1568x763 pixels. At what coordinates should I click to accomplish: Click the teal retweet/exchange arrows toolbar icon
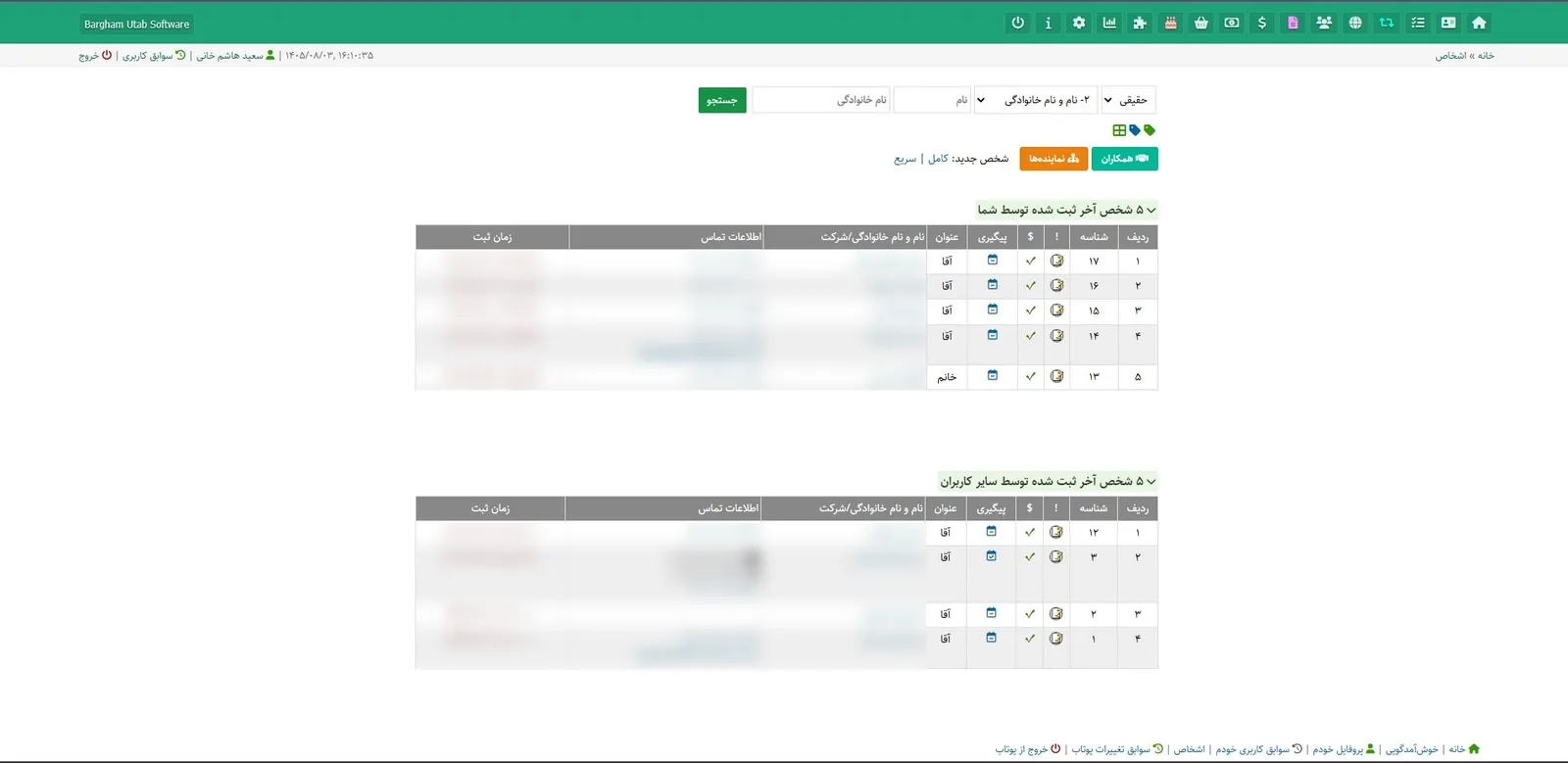point(1386,24)
